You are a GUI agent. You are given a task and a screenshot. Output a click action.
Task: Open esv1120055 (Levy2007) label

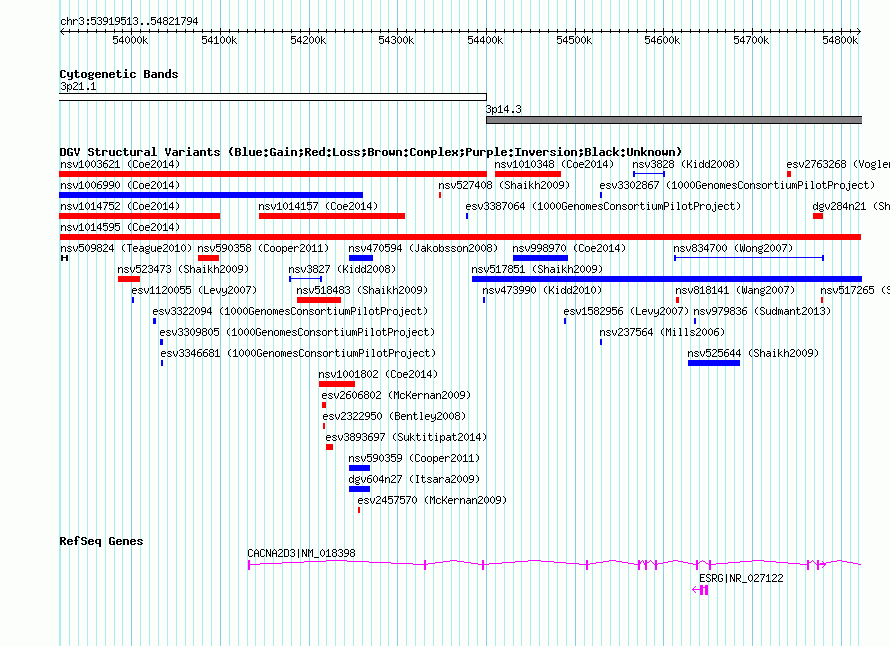(x=194, y=291)
